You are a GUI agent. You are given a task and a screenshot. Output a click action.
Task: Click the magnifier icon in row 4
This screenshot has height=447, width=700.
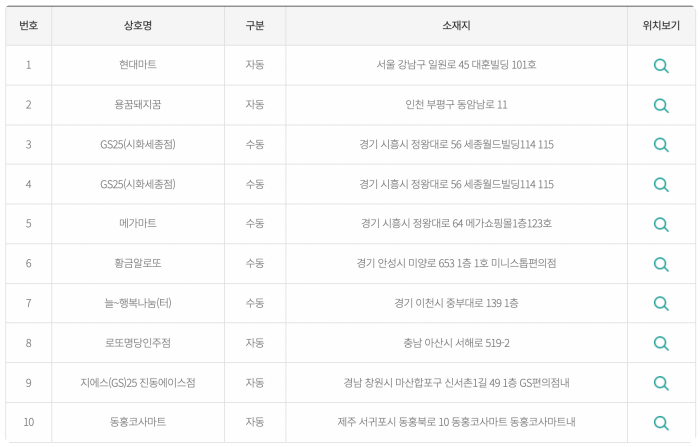(x=661, y=184)
